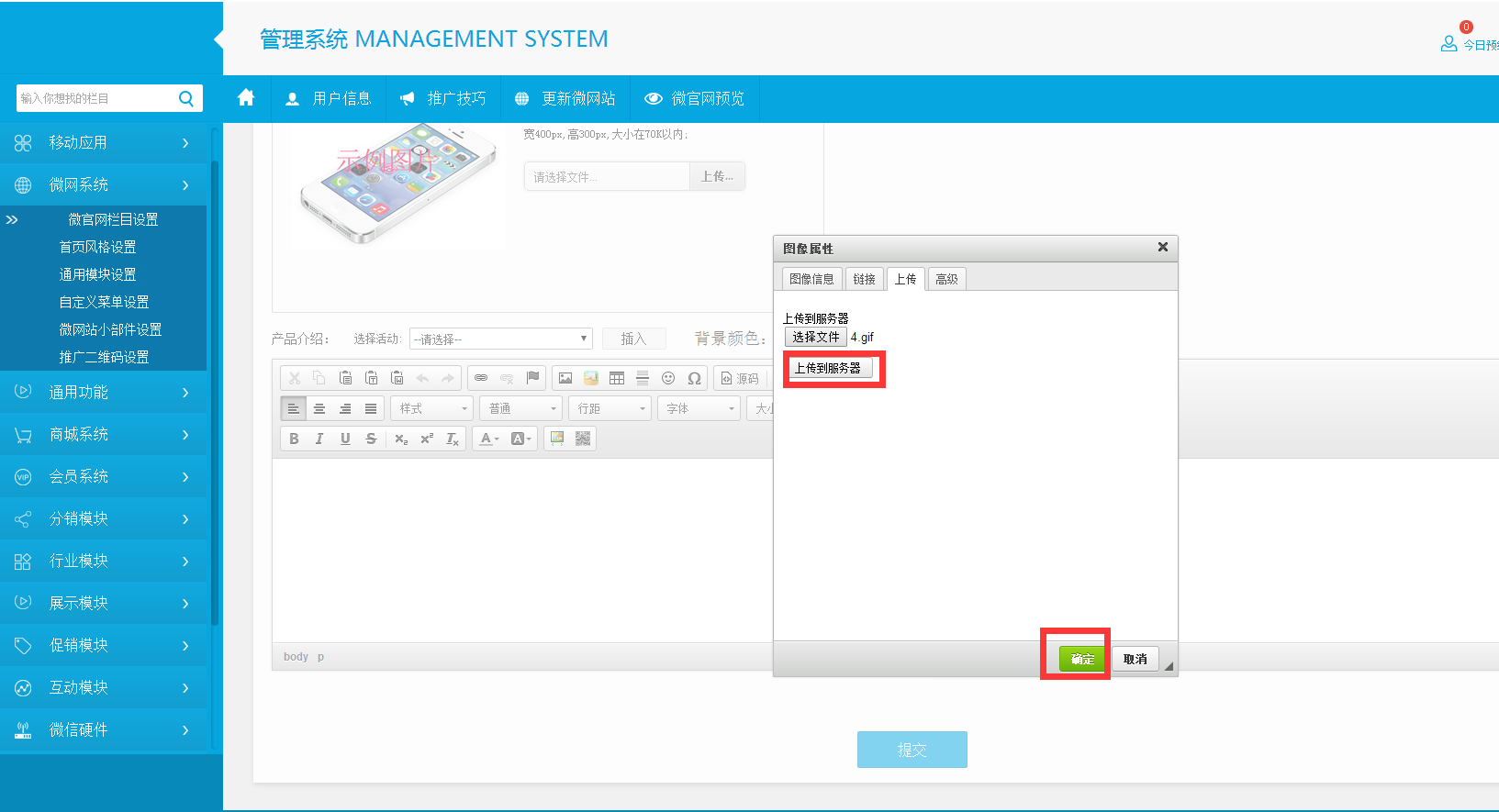This screenshot has height=812, width=1499.
Task: Open the 字体 font dropdown
Action: (x=699, y=408)
